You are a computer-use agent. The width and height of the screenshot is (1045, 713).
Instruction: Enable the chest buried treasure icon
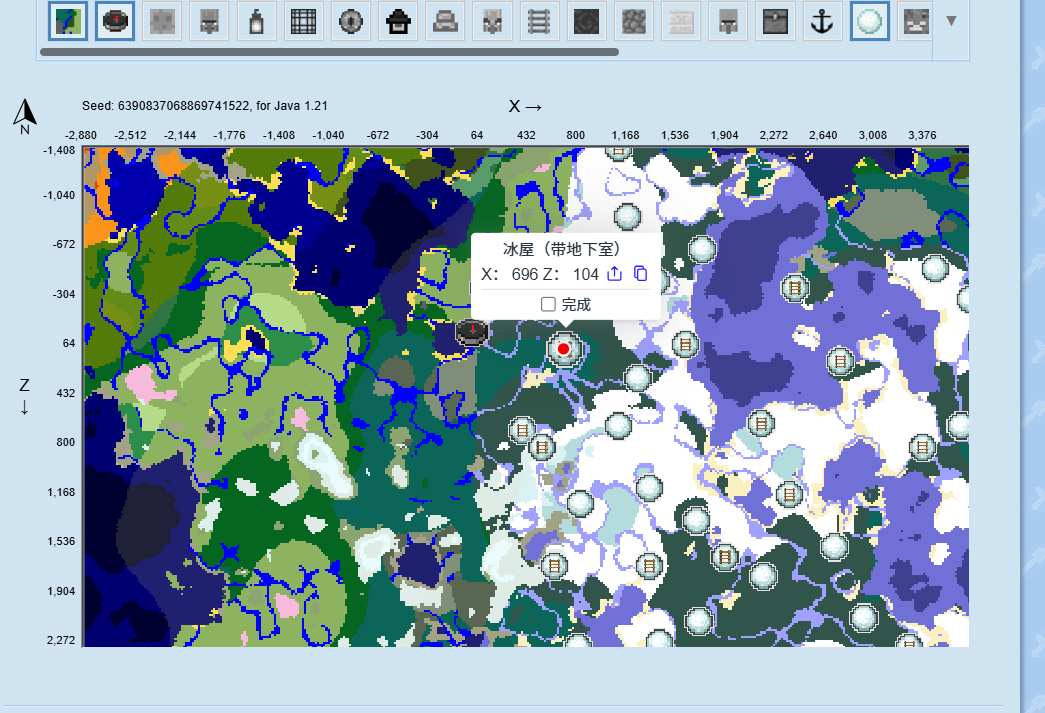pyautogui.click(x=775, y=21)
